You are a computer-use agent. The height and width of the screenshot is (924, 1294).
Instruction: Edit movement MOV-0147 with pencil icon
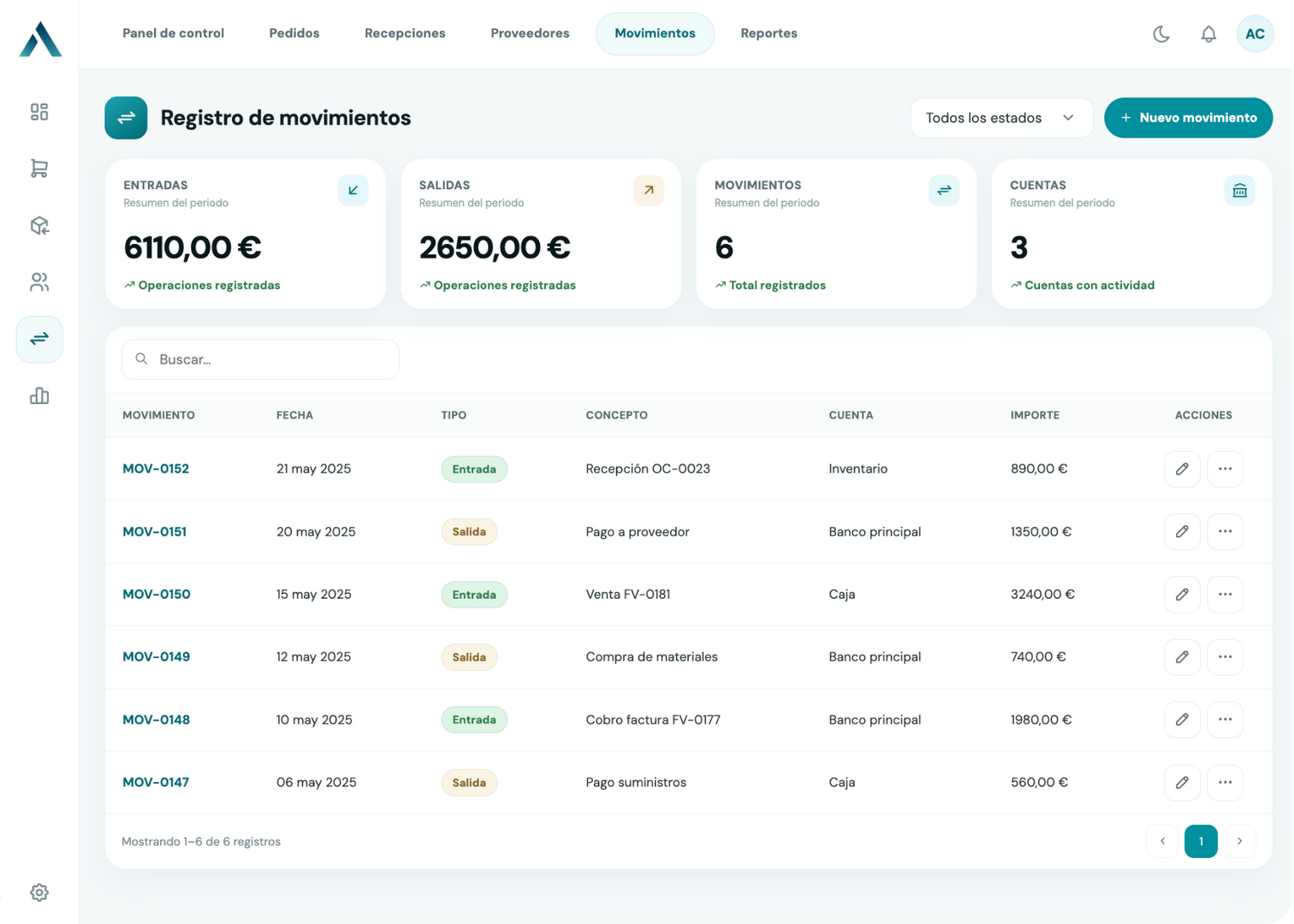pyautogui.click(x=1182, y=783)
